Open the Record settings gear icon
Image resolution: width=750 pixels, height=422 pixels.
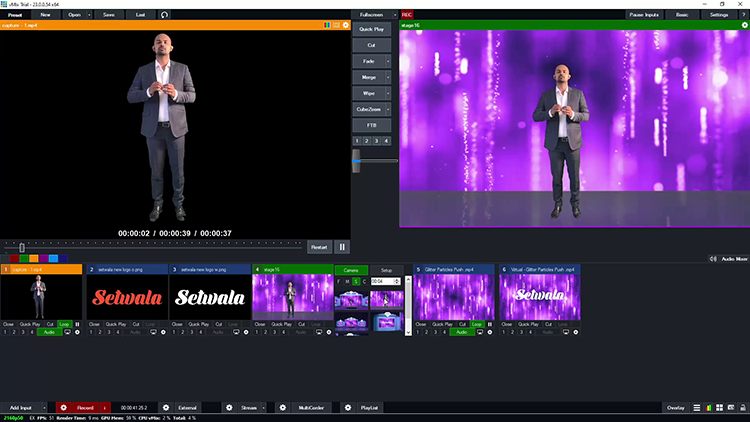click(63, 408)
